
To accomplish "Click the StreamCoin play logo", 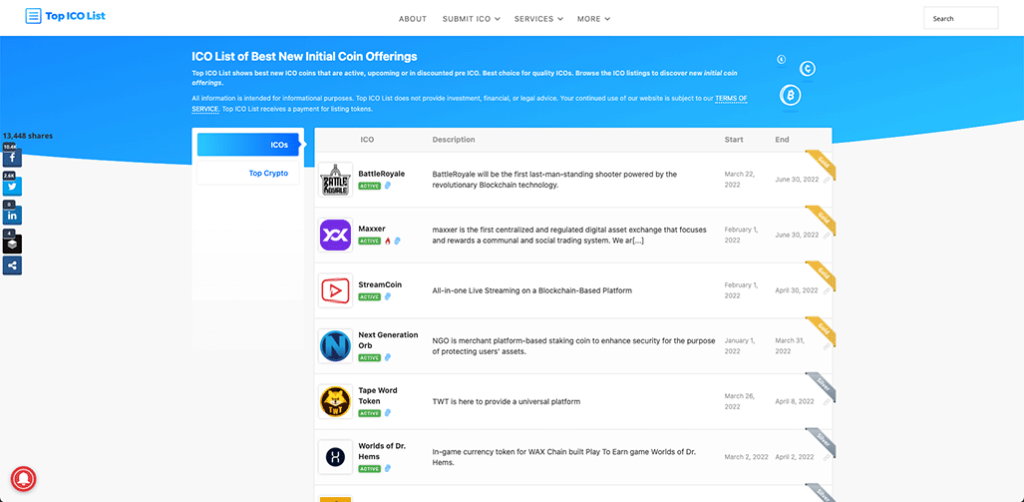I will pos(335,291).
